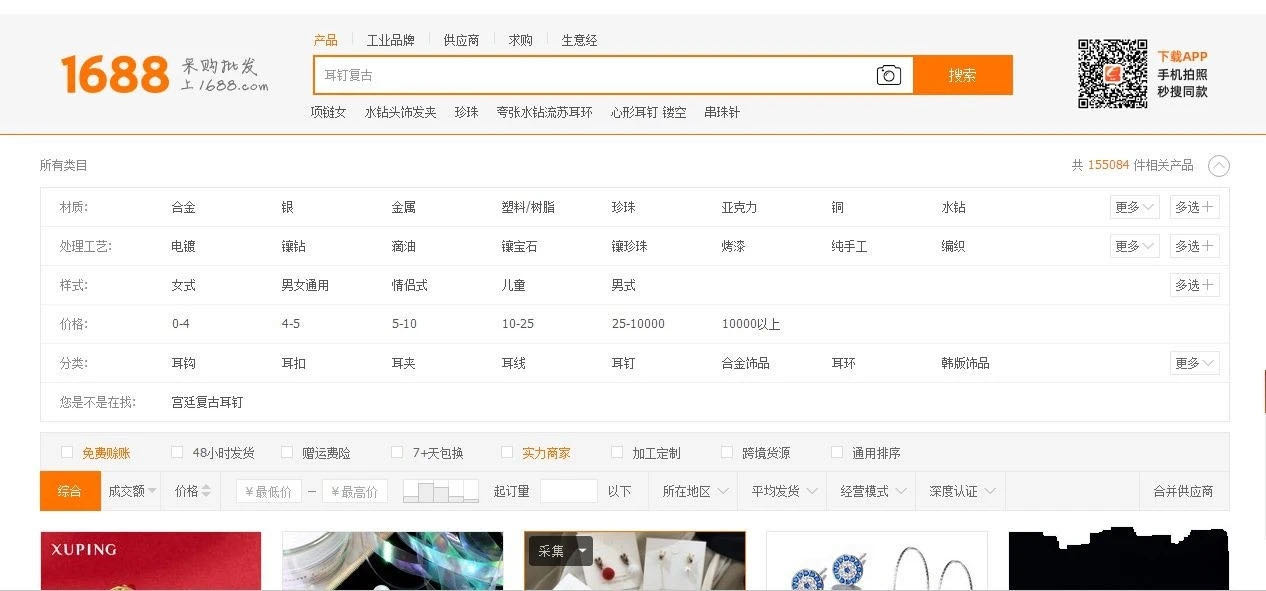
Task: Filter material by 合金
Action: (x=183, y=207)
